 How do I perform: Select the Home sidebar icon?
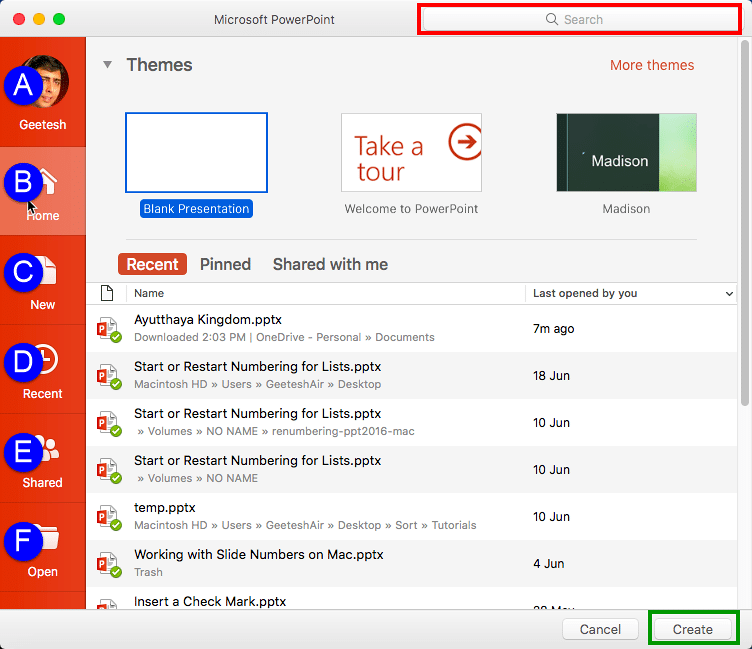[x=45, y=183]
